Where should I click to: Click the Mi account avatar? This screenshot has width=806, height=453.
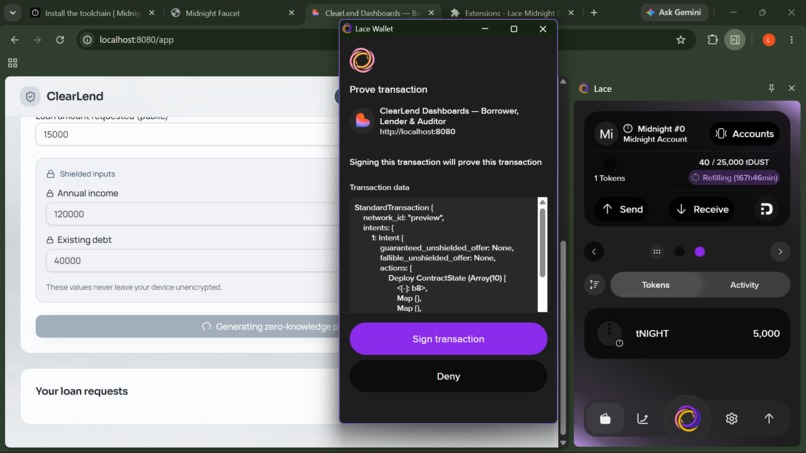tap(606, 134)
